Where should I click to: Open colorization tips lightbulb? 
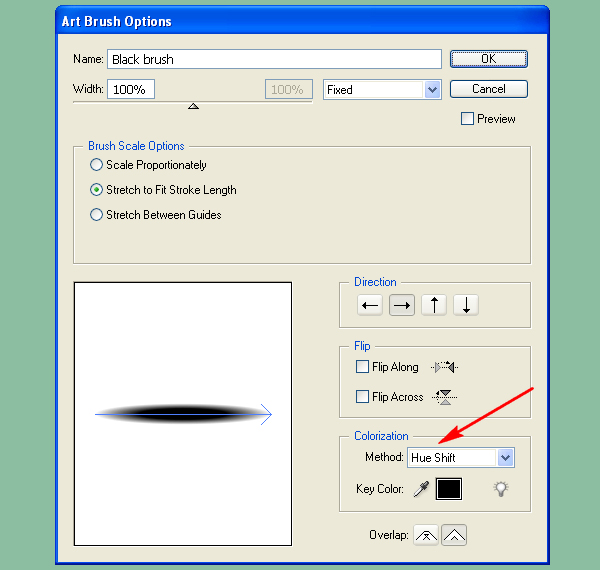(501, 489)
